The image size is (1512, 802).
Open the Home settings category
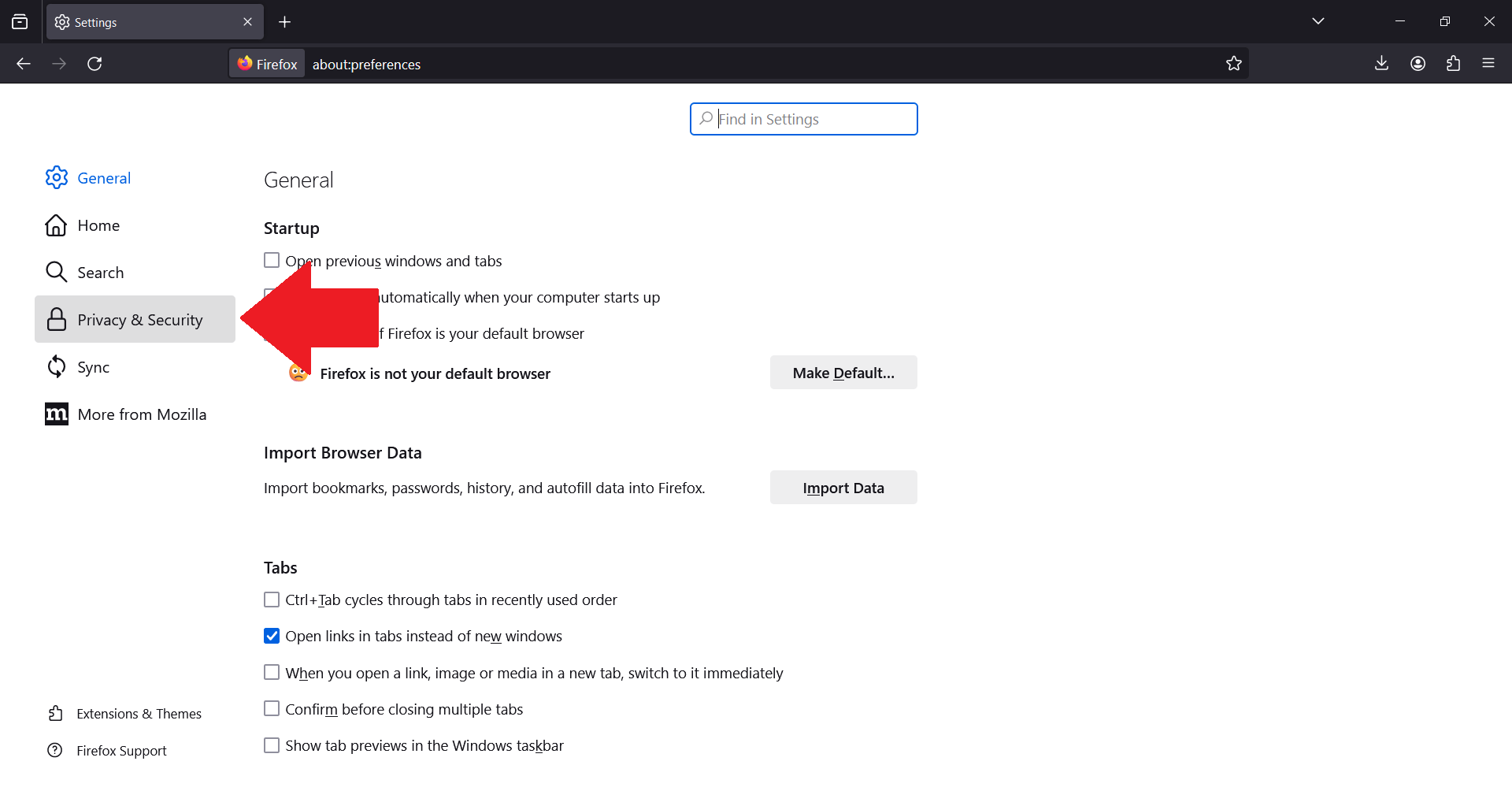tap(135, 225)
